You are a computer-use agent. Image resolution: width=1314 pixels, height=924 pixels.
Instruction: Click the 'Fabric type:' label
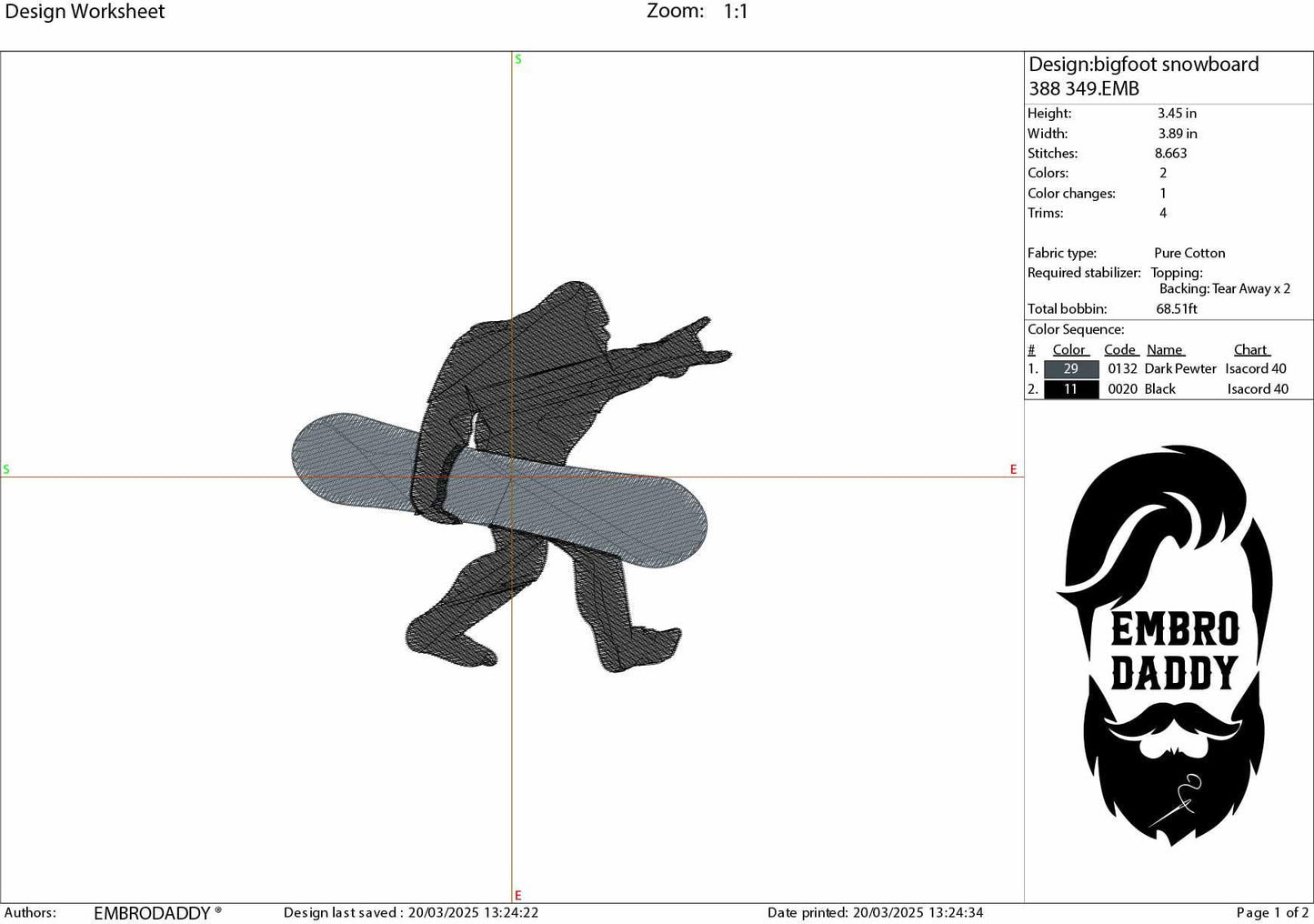[x=1062, y=254]
